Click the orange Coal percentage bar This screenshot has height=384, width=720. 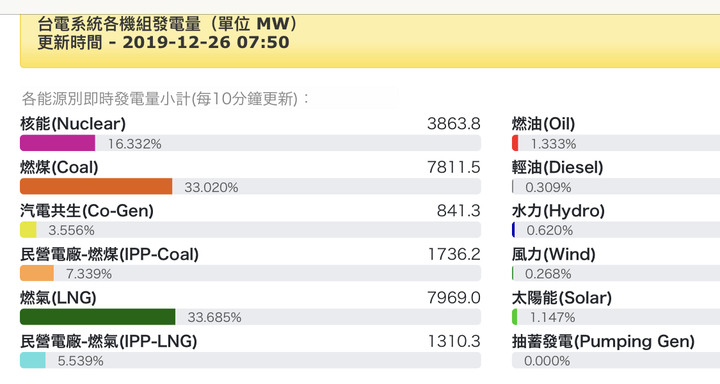(x=96, y=186)
